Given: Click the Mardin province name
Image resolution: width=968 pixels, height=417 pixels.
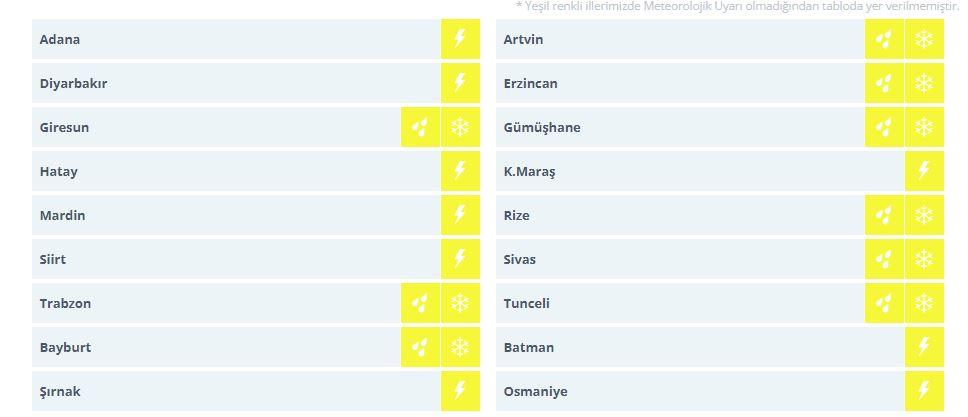Looking at the screenshot, I should [x=62, y=215].
